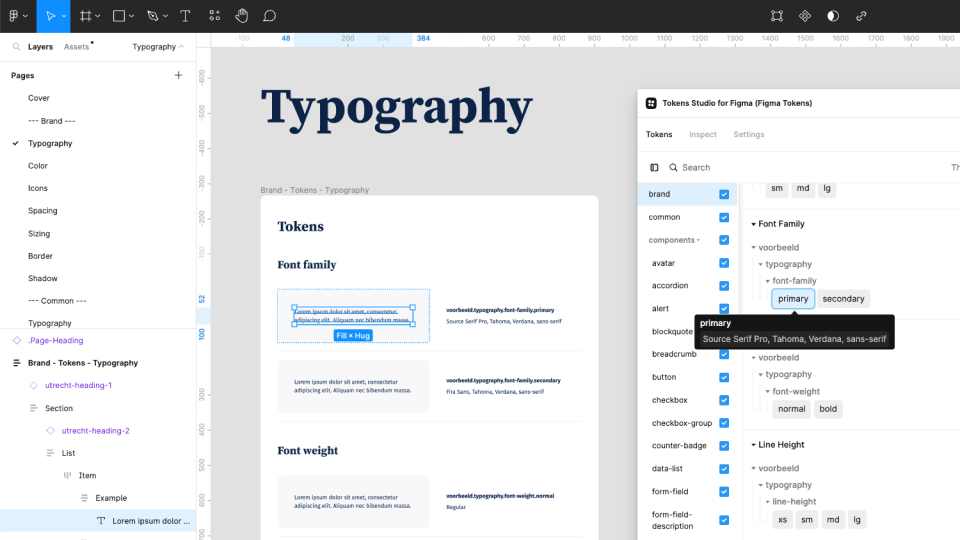
Task: Switch to the Assets tab
Action: 77,47
